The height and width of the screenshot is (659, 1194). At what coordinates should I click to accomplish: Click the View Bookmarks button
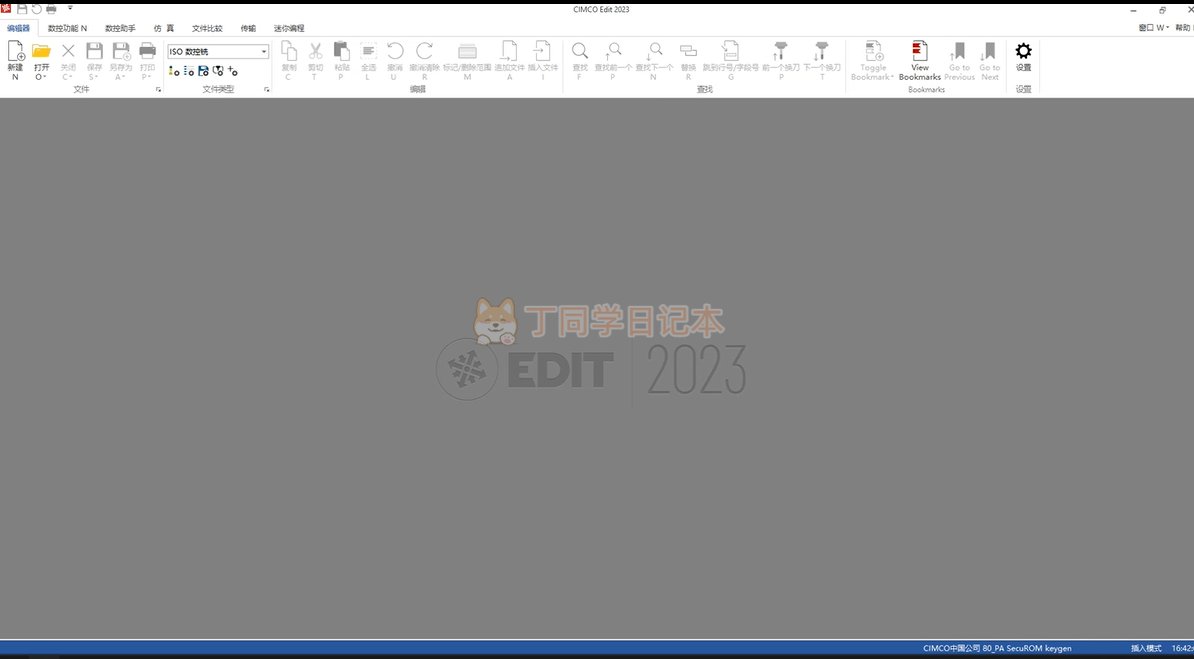pos(920,60)
